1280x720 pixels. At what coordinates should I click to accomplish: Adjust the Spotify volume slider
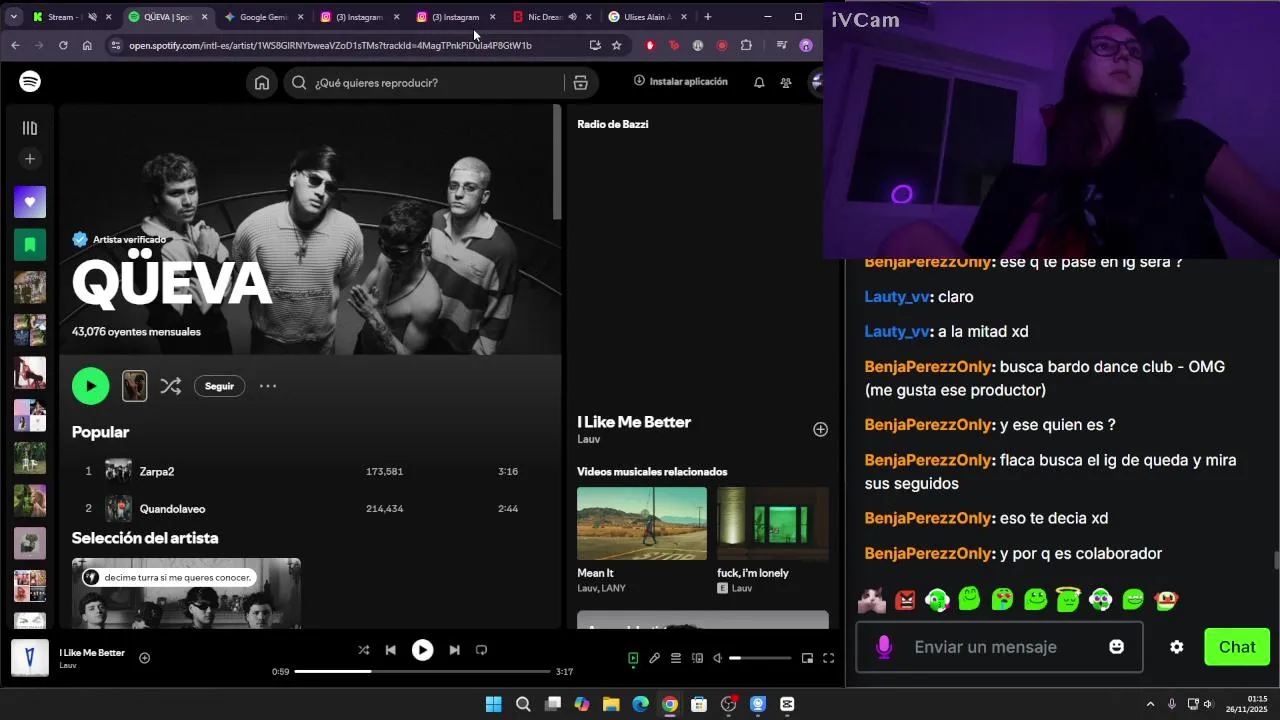760,658
